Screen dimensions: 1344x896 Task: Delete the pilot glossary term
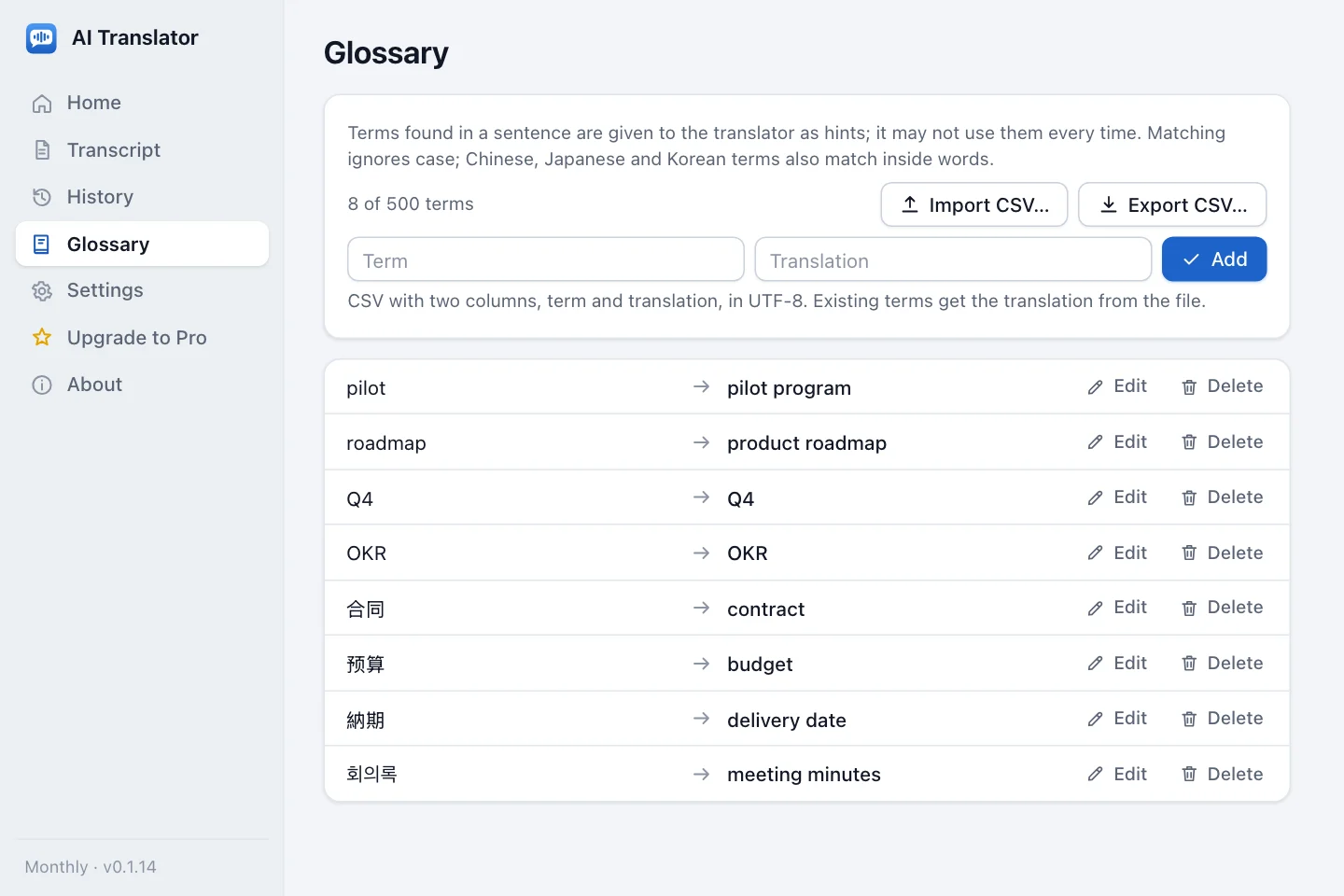(1222, 386)
